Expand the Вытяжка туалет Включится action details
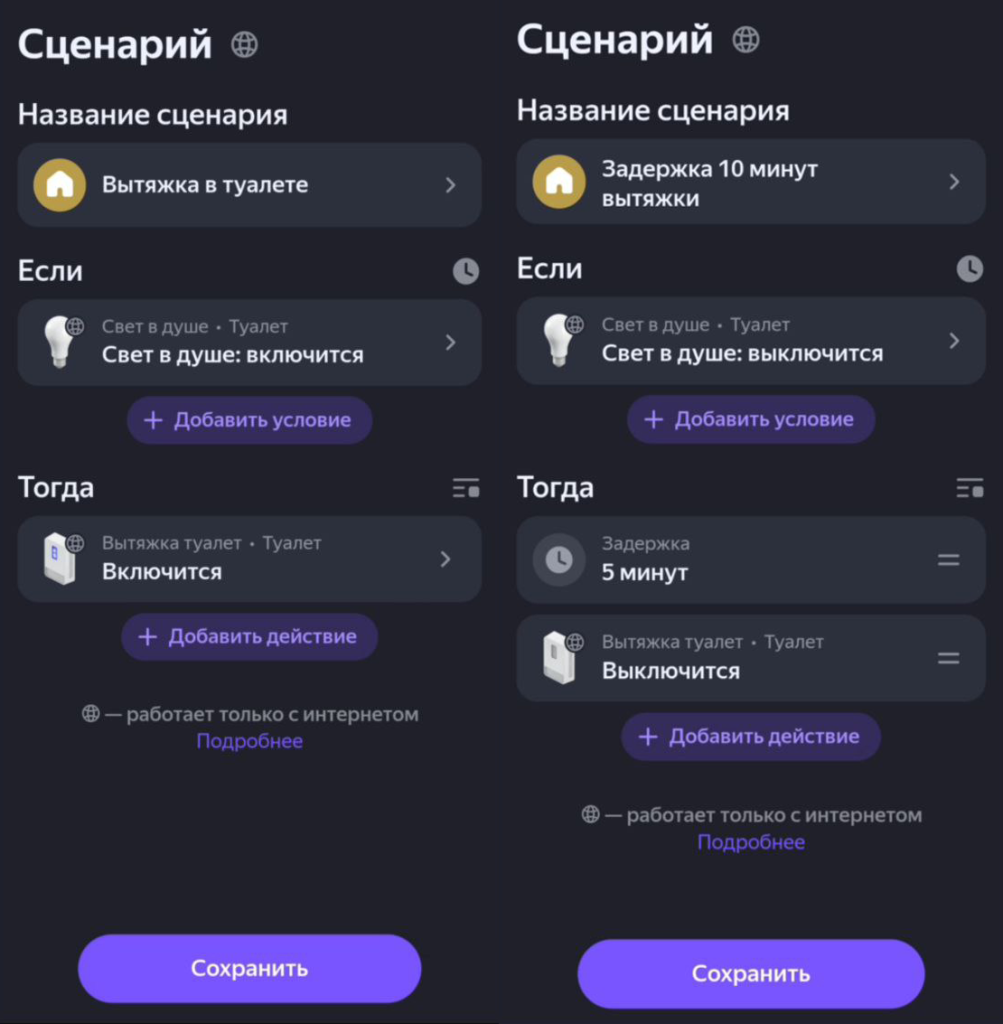The height and width of the screenshot is (1024, 1003). (447, 559)
